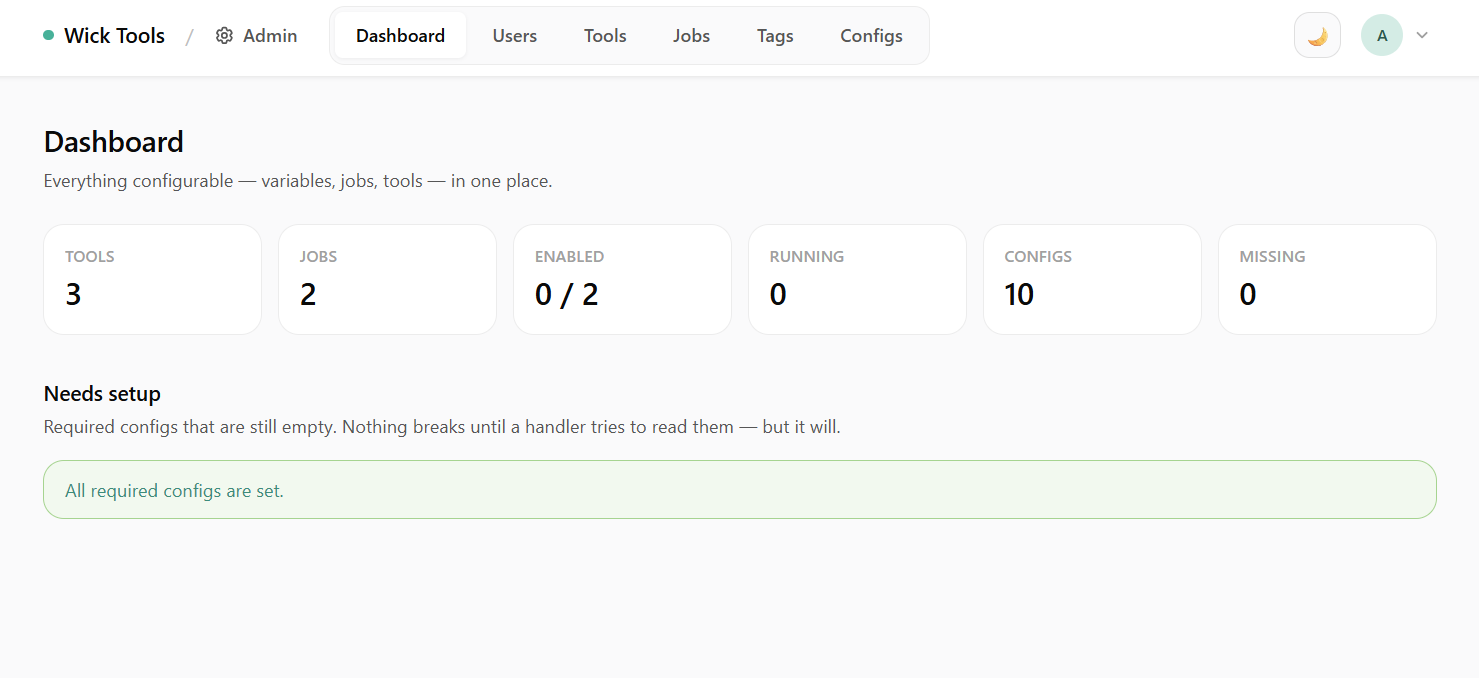Click the RUNNING counter card
1479x678 pixels.
point(857,279)
